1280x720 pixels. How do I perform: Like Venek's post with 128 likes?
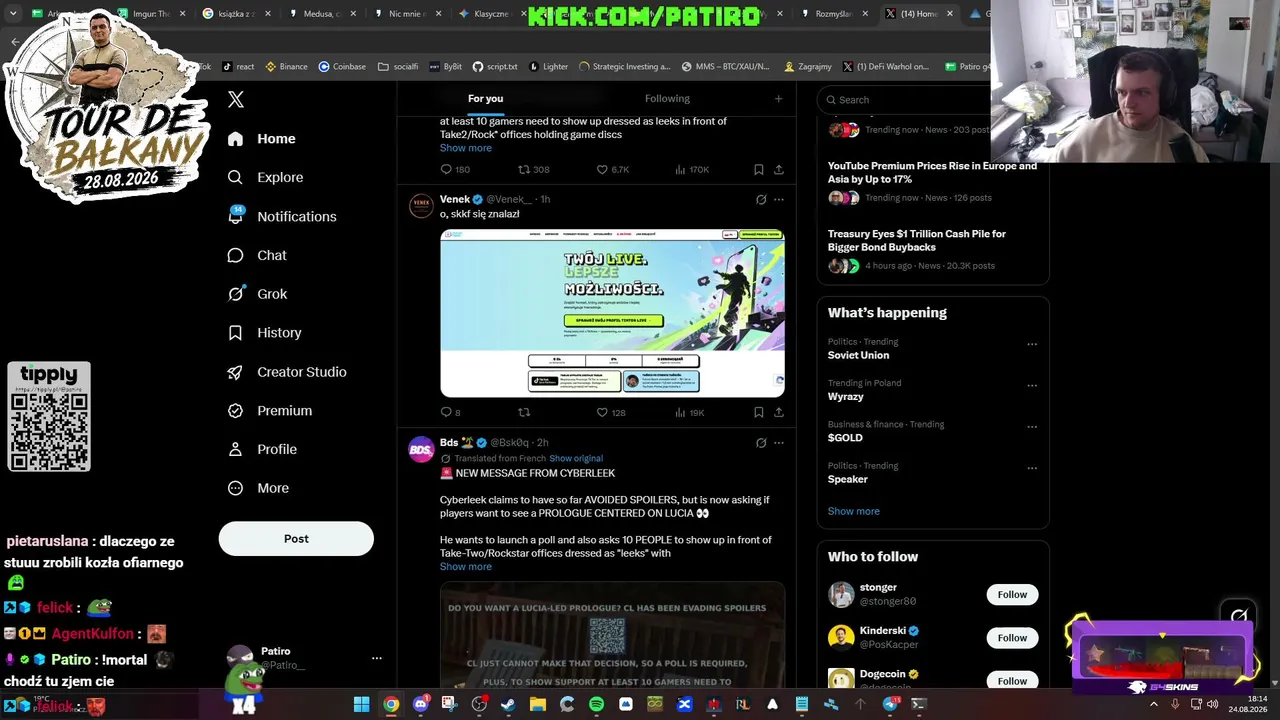click(x=611, y=412)
